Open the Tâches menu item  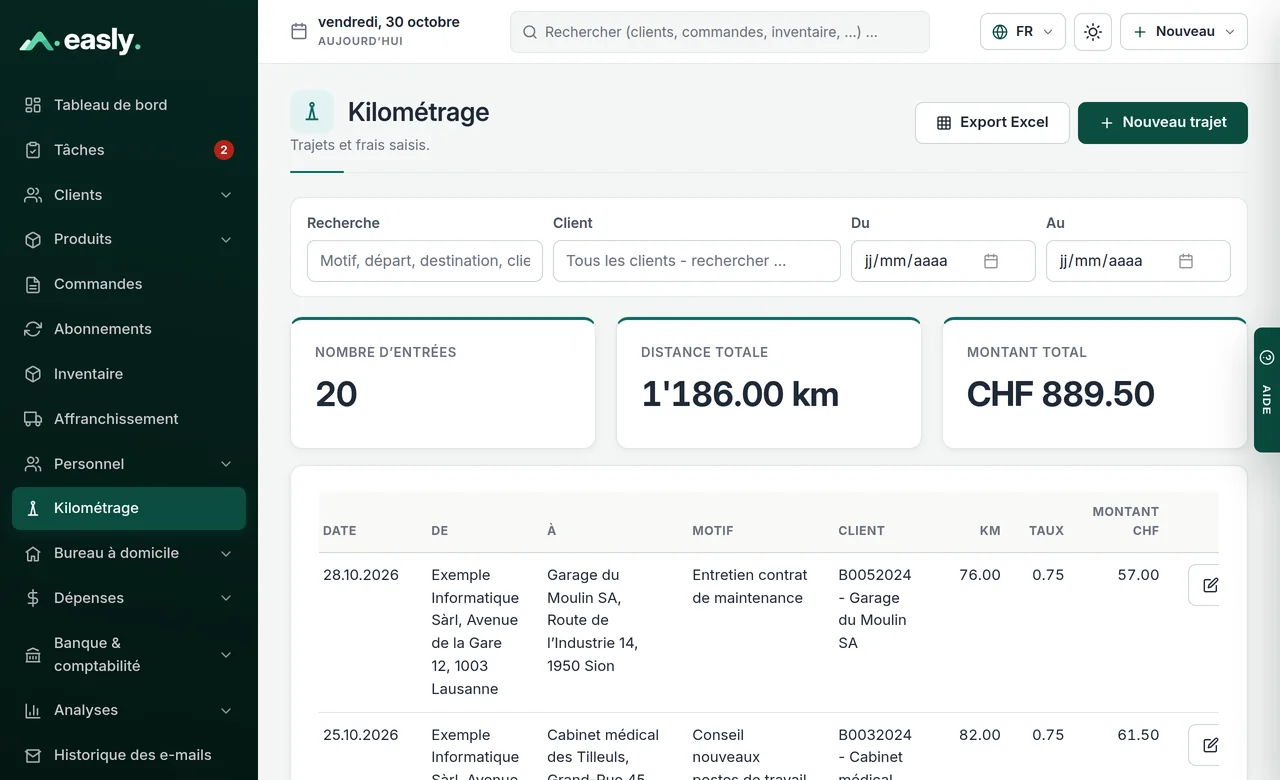pos(129,150)
